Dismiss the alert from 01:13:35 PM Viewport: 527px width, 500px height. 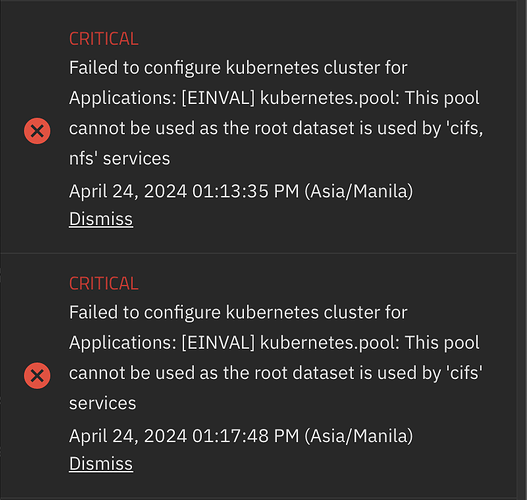tap(101, 219)
